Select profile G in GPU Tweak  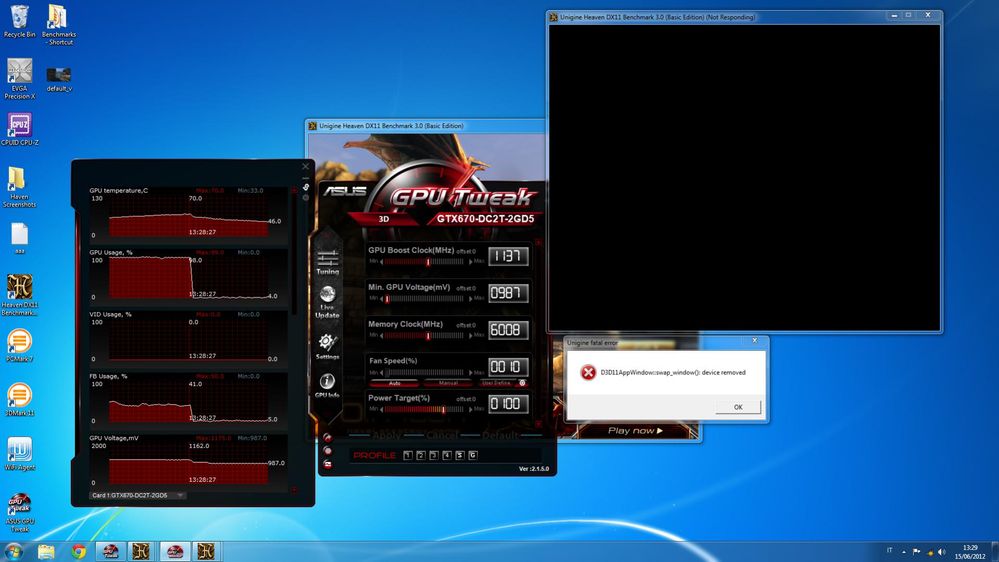(x=473, y=455)
